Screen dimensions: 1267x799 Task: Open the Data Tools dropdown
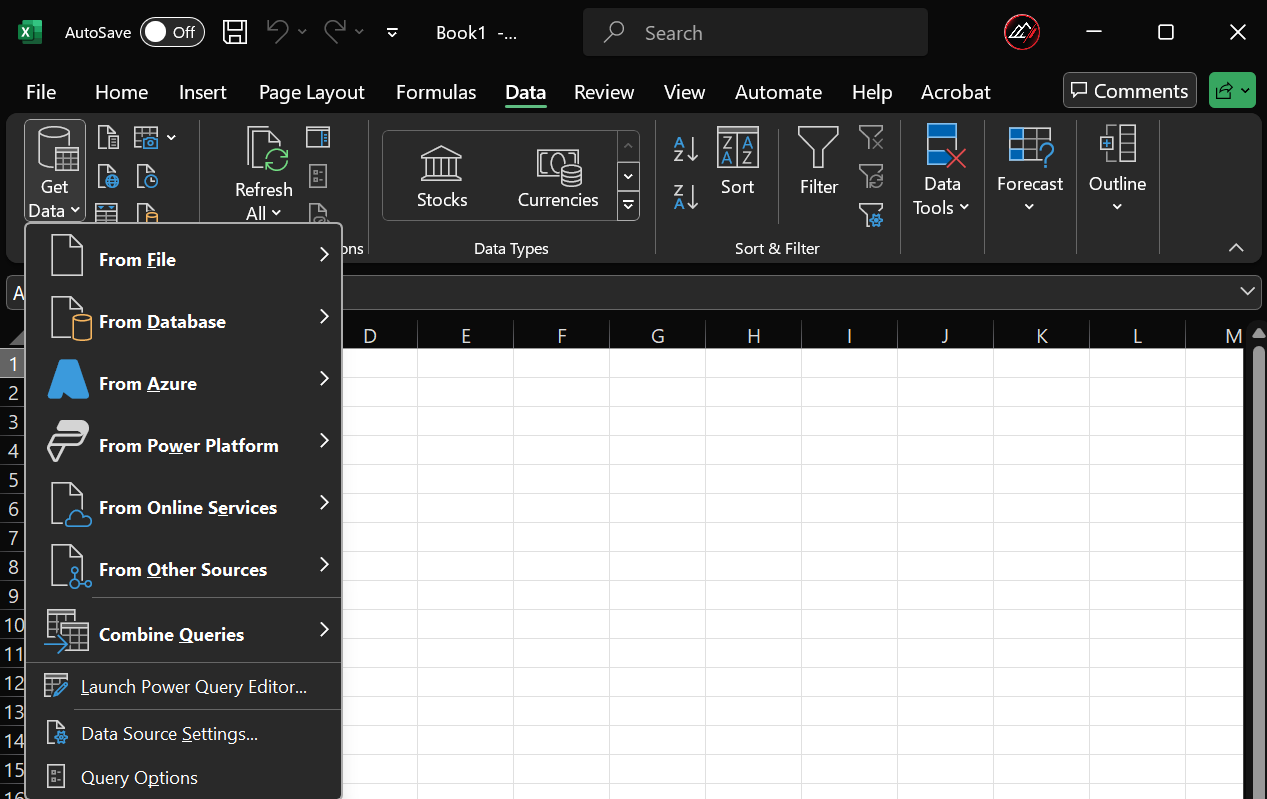(x=941, y=170)
